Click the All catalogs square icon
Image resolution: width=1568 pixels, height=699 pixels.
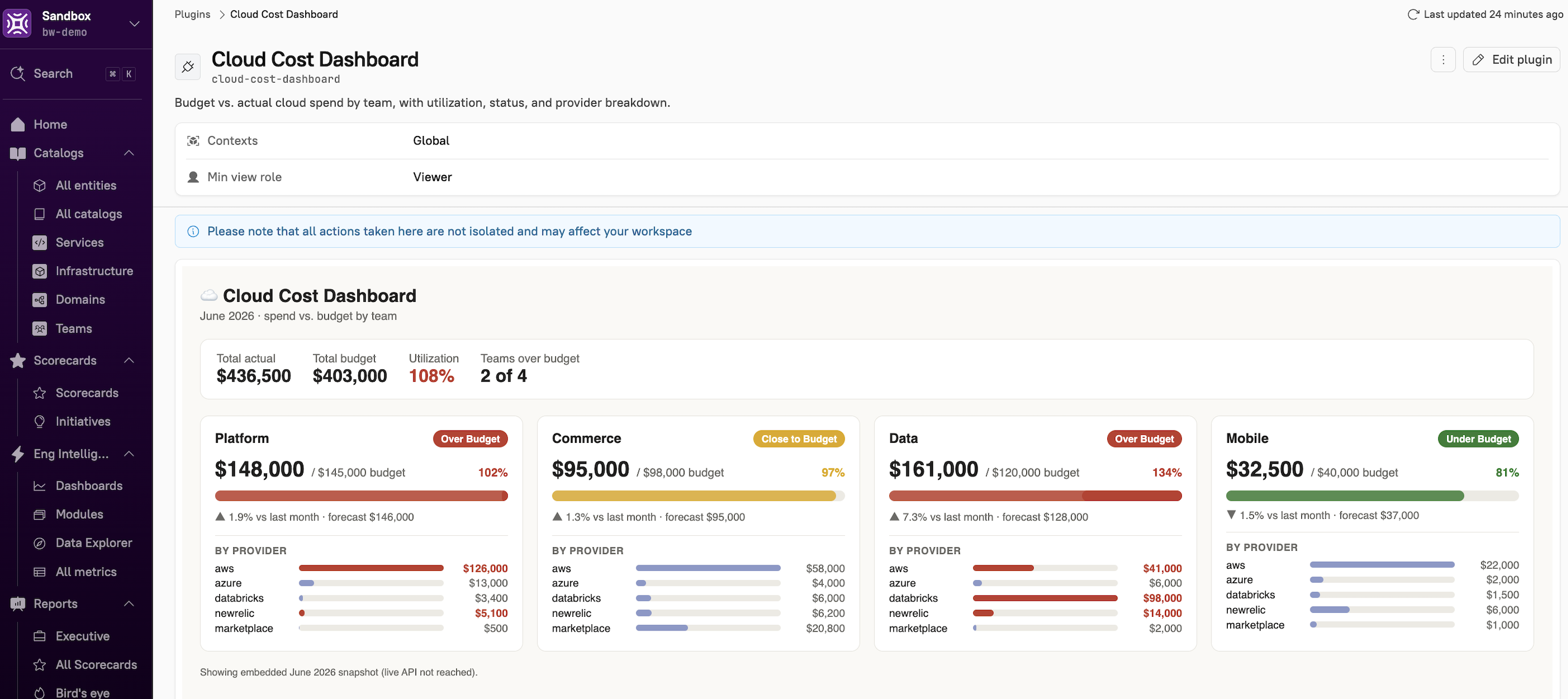(40, 214)
